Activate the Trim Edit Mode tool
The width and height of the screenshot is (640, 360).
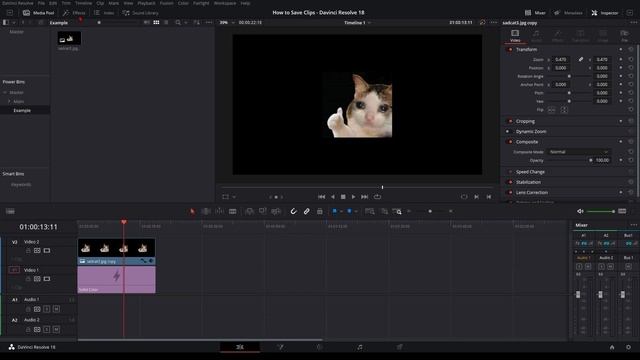click(x=206, y=211)
